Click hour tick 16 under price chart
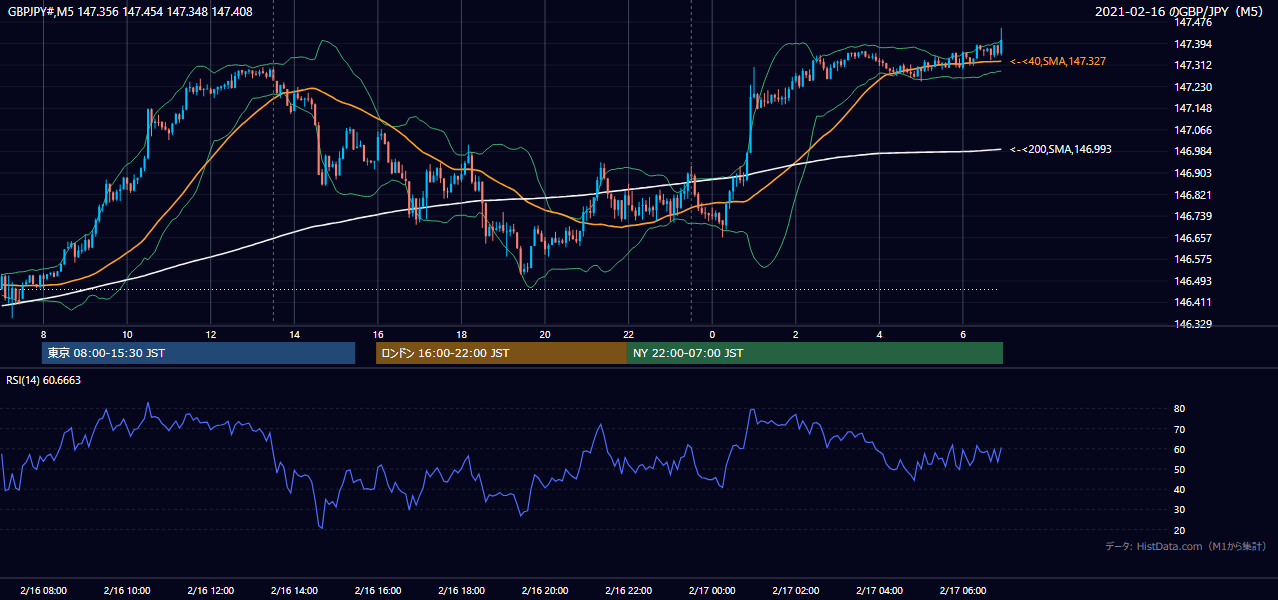 coord(377,333)
